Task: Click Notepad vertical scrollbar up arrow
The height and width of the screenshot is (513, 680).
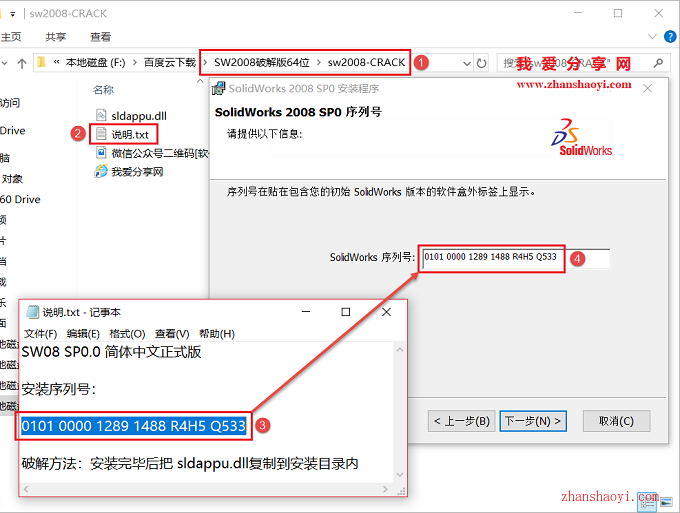Action: [x=400, y=350]
